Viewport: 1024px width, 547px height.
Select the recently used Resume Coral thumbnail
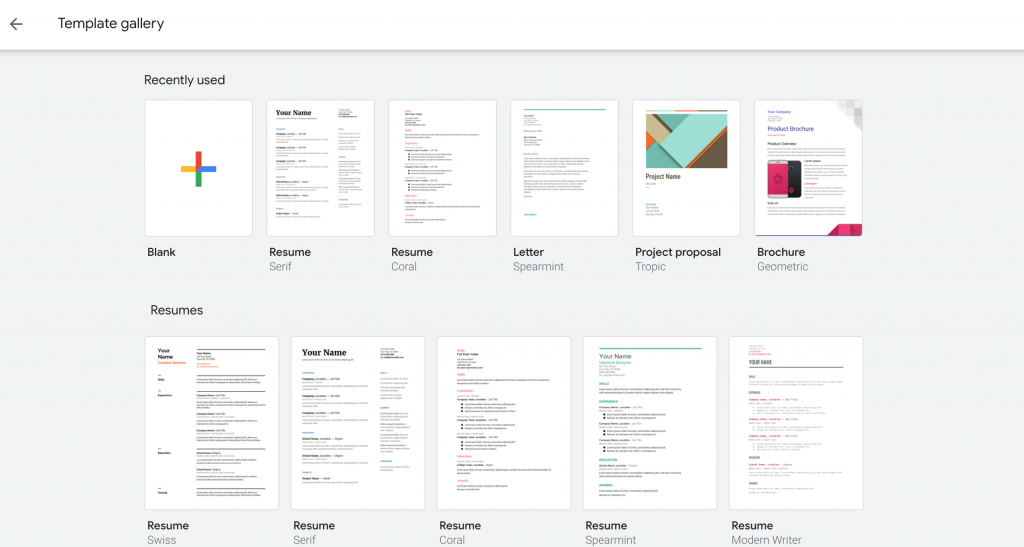click(443, 168)
